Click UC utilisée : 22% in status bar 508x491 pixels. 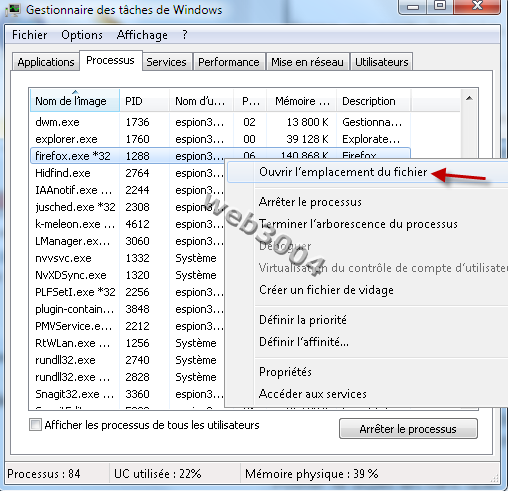pos(158,474)
